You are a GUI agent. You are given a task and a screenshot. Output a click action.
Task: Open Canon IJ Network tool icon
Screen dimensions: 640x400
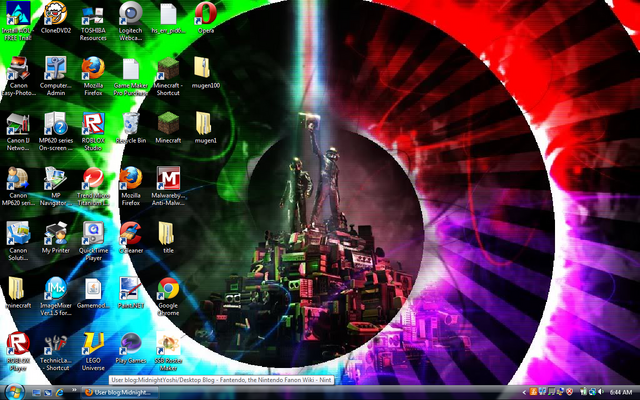coord(18,131)
